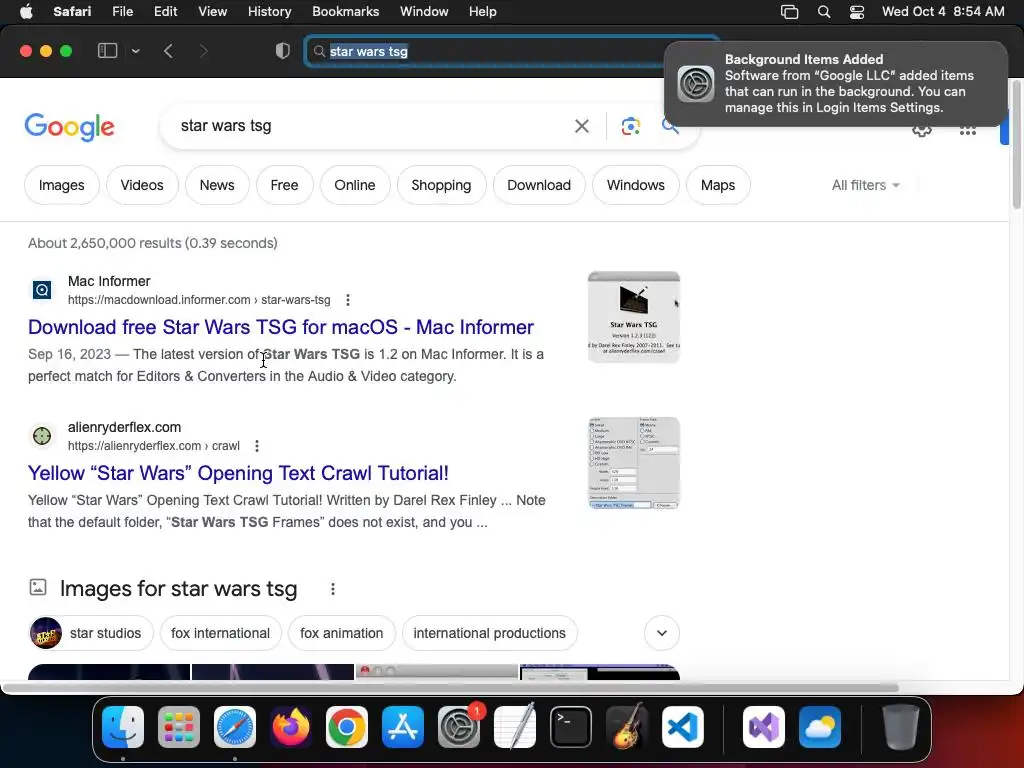Expand more image chips with the down chevron
The height and width of the screenshot is (768, 1024).
coord(662,633)
